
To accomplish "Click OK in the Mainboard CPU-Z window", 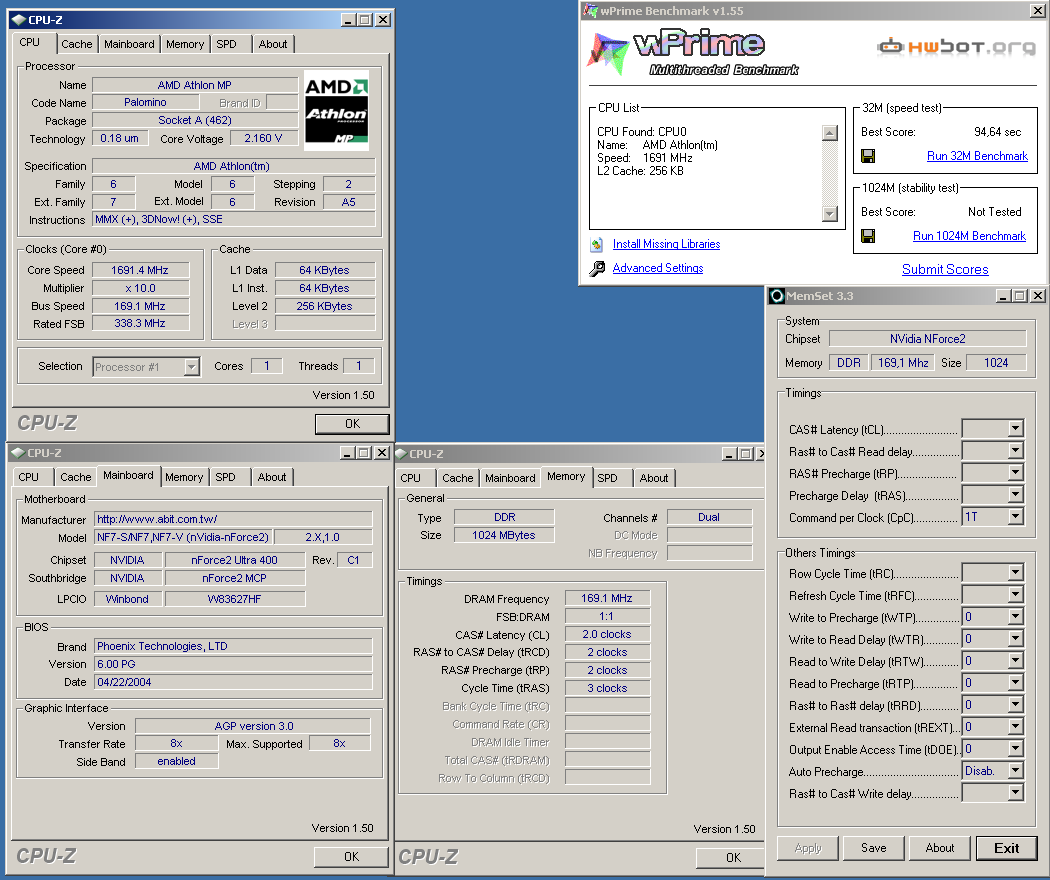I will tap(352, 857).
